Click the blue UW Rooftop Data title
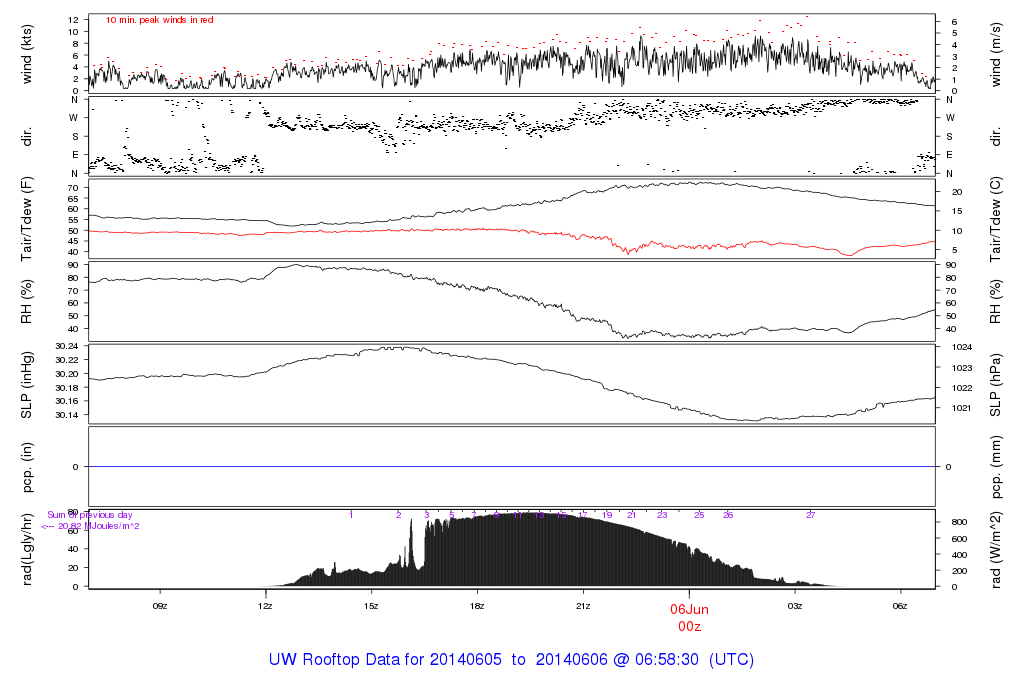Viewport: 1024px width, 700px height. 511,660
